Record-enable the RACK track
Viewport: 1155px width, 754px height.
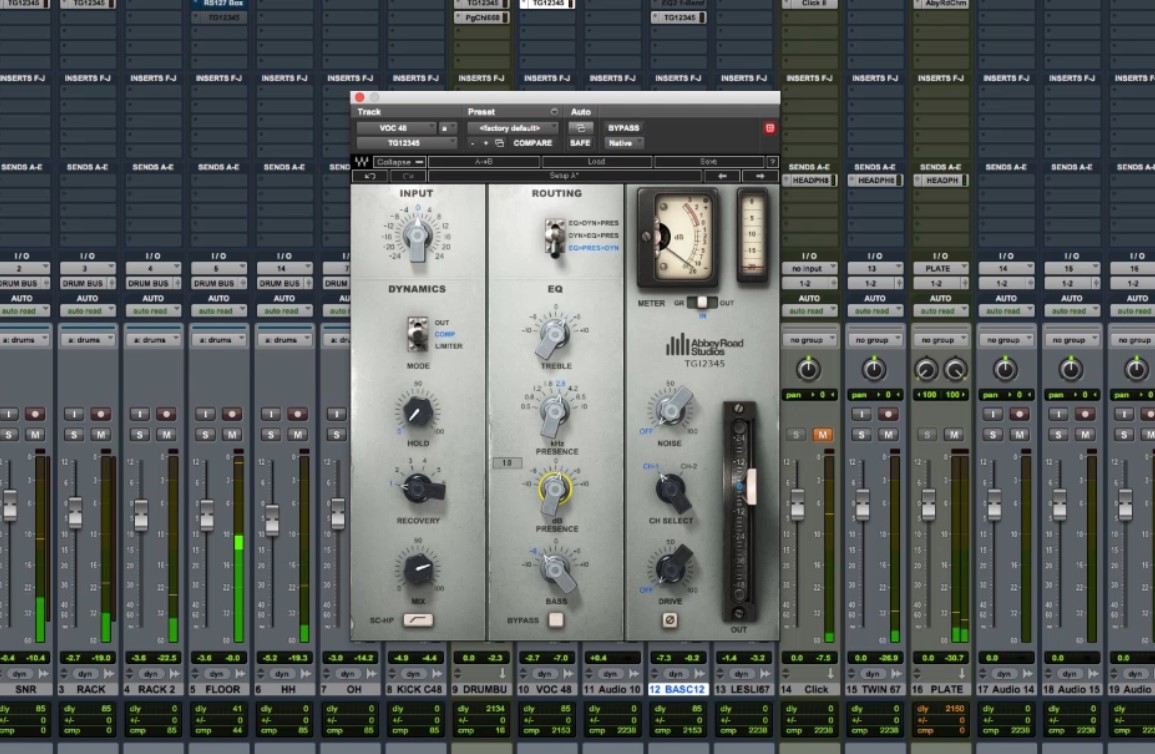[x=100, y=414]
